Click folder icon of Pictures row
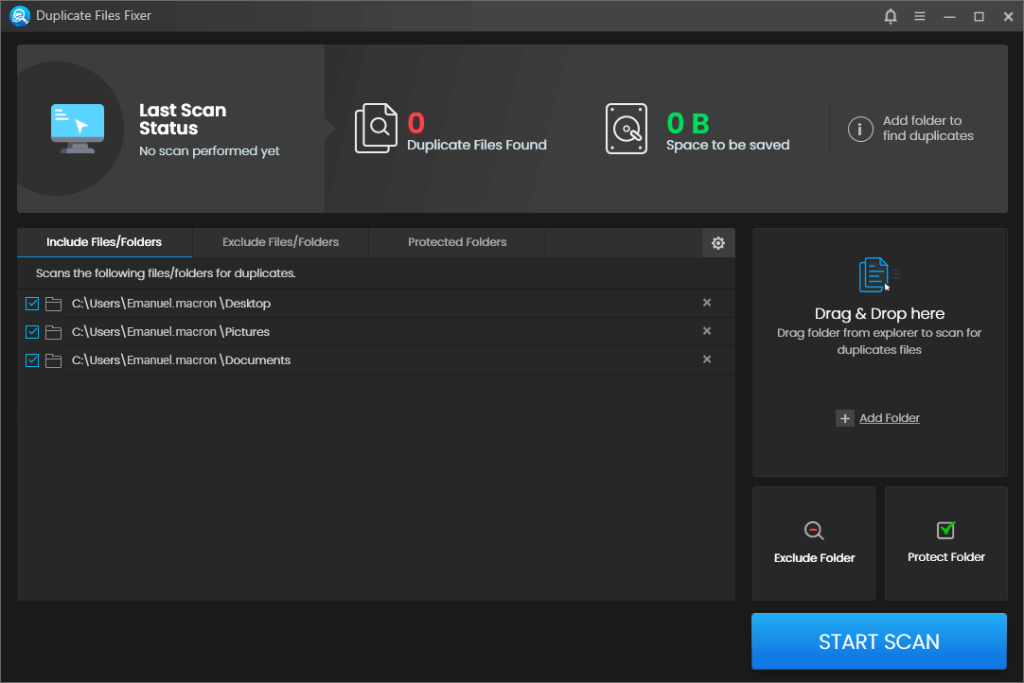 tap(54, 332)
